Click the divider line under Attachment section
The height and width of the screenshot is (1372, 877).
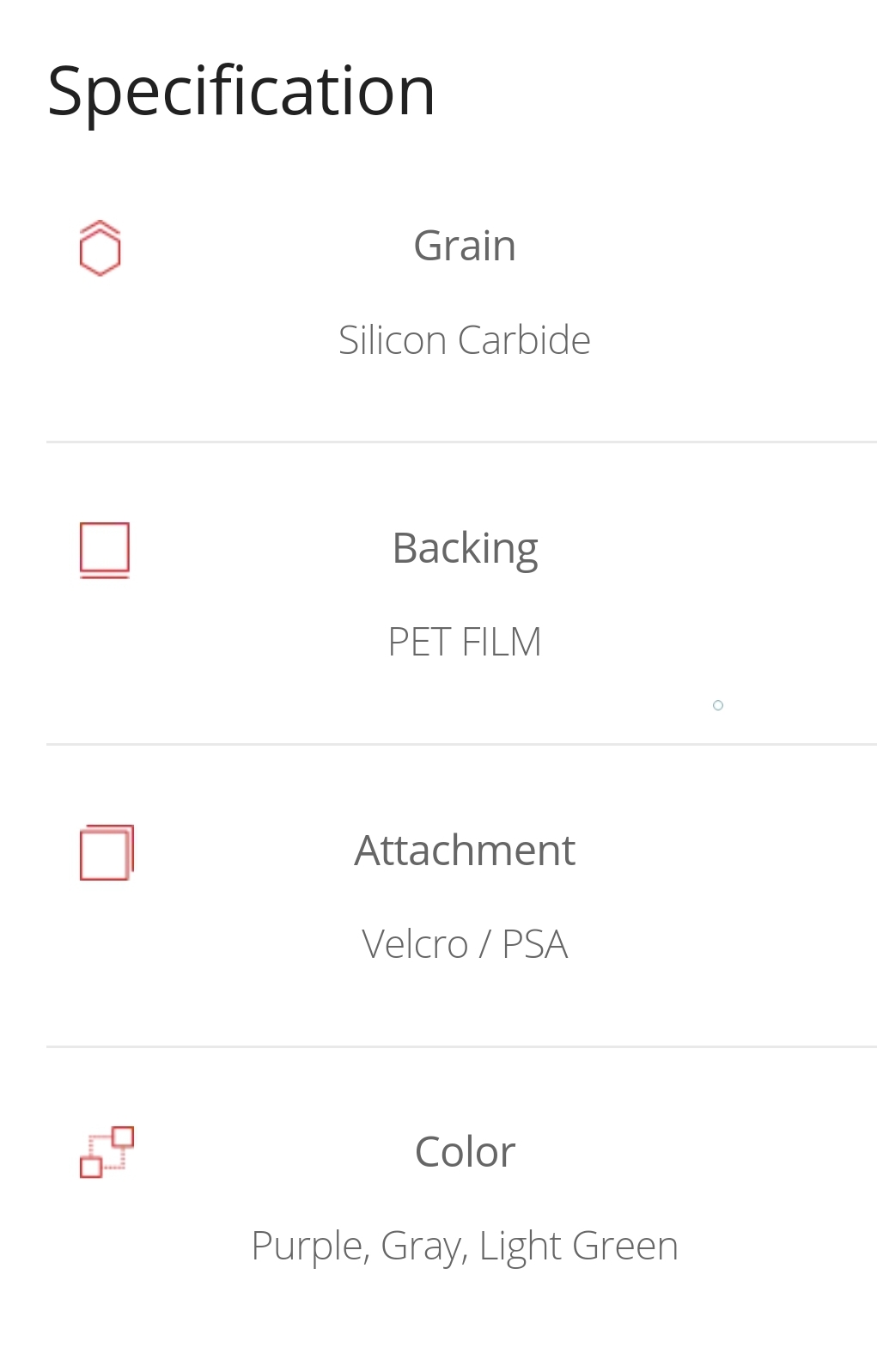coord(461,1046)
